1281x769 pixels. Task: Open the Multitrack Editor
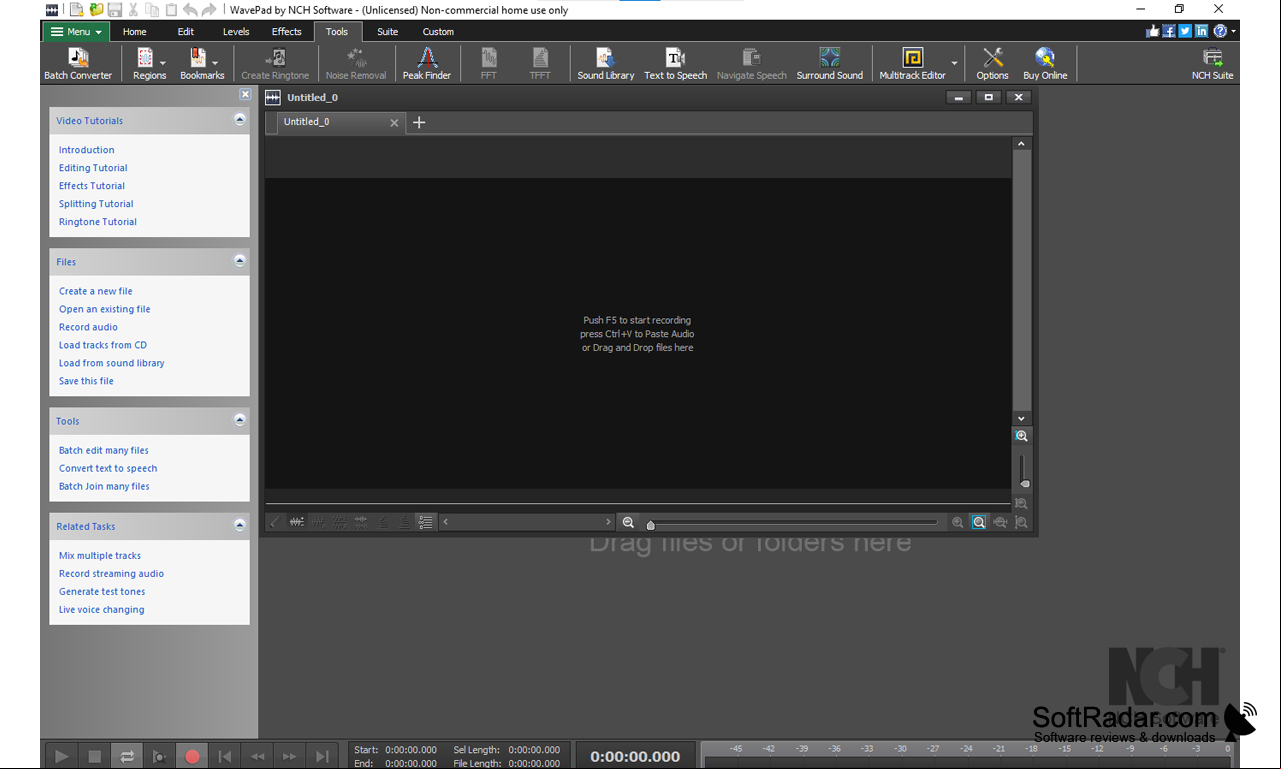[912, 63]
